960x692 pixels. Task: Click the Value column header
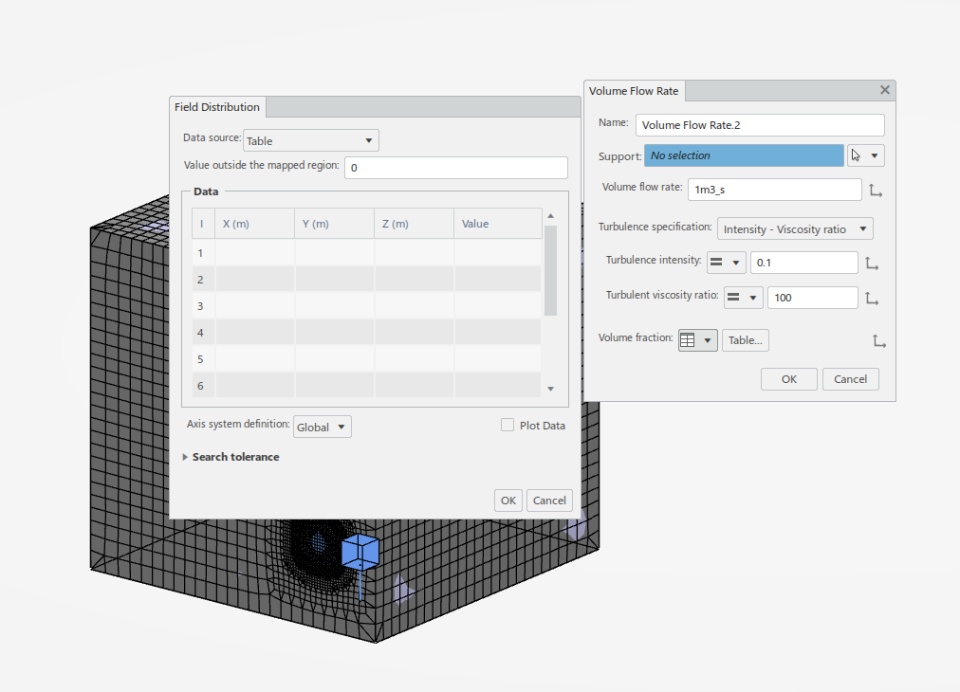(x=498, y=224)
